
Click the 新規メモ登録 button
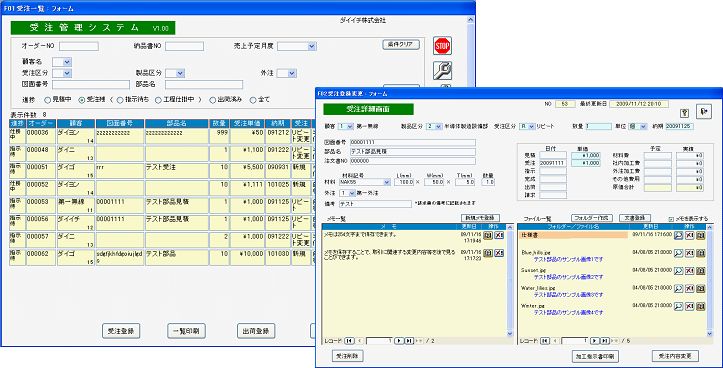tap(480, 218)
